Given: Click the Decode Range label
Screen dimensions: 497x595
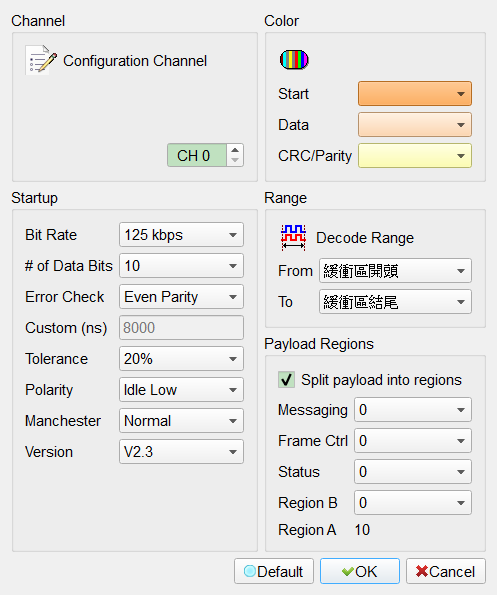Looking at the screenshot, I should (365, 238).
